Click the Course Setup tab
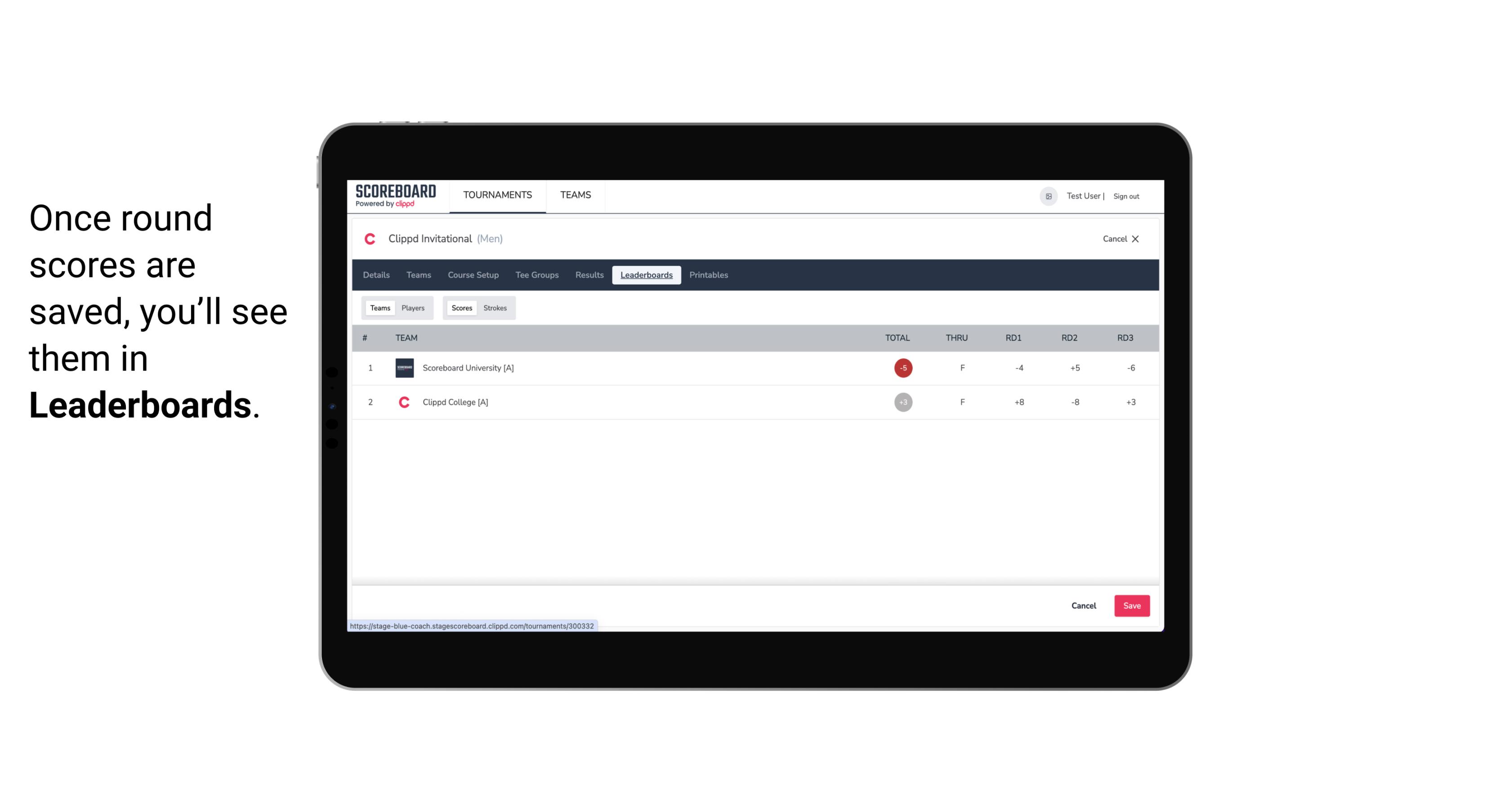 [473, 275]
